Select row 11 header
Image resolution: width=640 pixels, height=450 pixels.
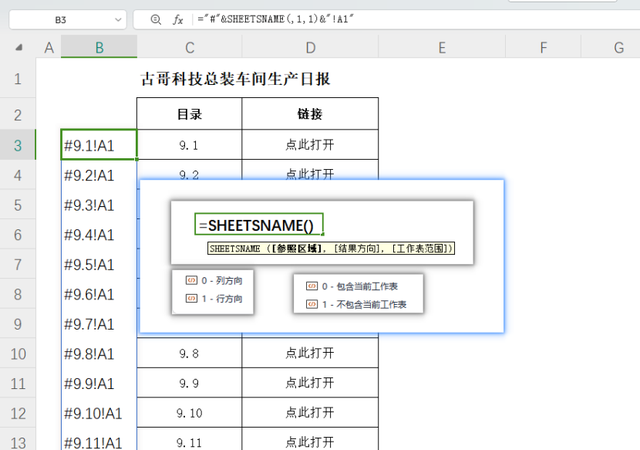coord(18,384)
